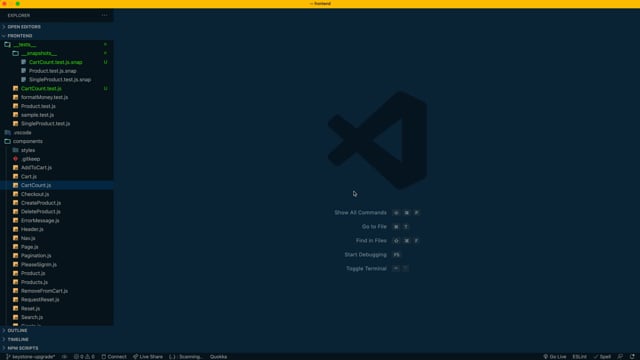
Task: Open DeleteProduct.js file
Action: pos(57,212)
